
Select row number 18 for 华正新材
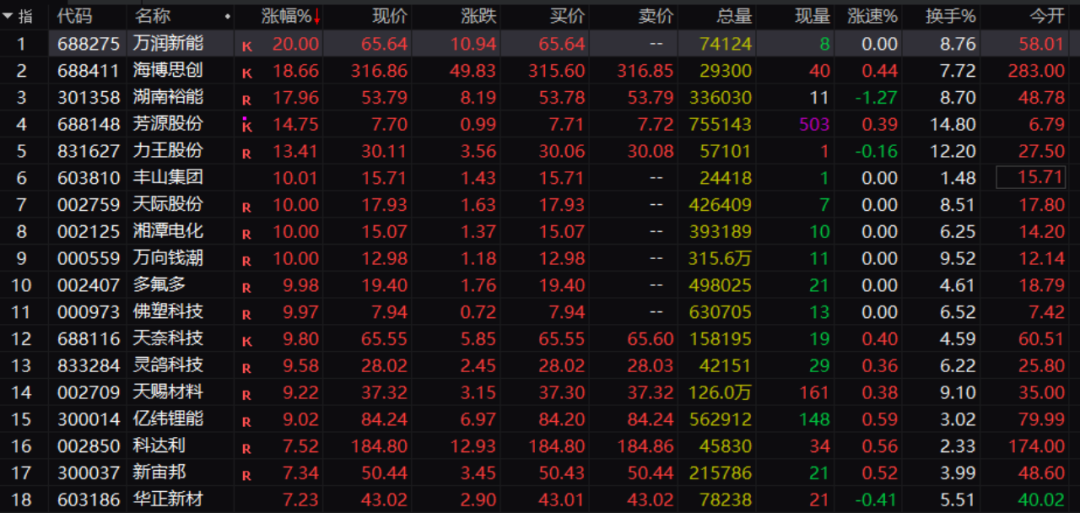coord(22,498)
